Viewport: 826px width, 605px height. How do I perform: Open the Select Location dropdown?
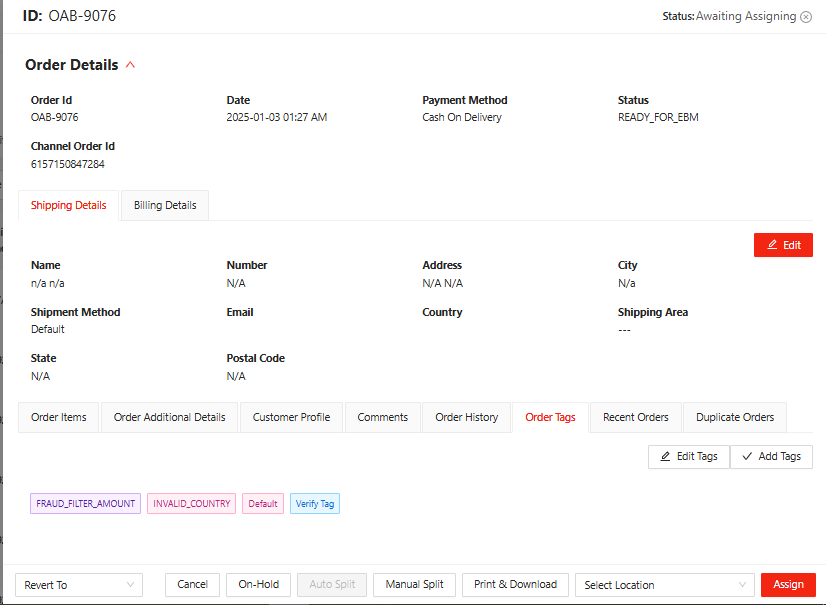[x=665, y=585]
